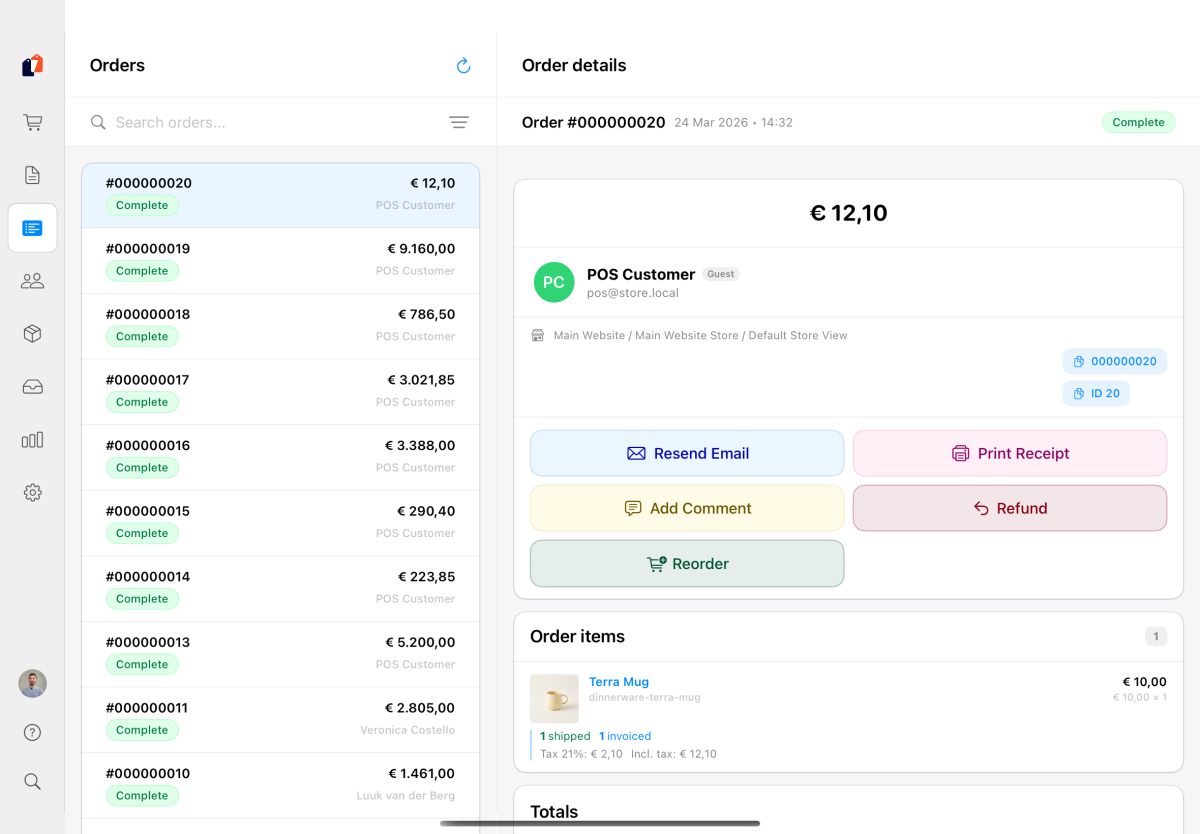
Task: Open the inbox tray icon in the sidebar
Action: click(x=32, y=386)
